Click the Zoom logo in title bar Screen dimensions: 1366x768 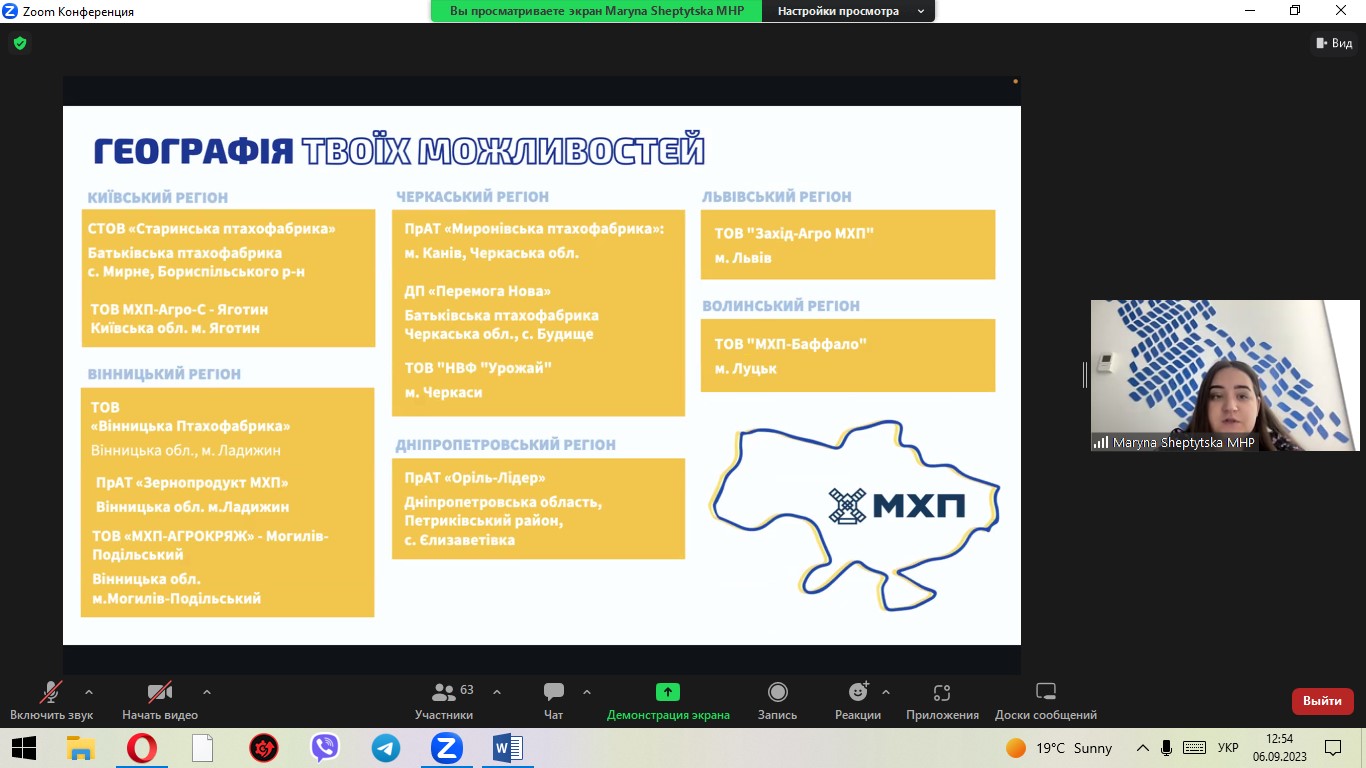point(10,11)
